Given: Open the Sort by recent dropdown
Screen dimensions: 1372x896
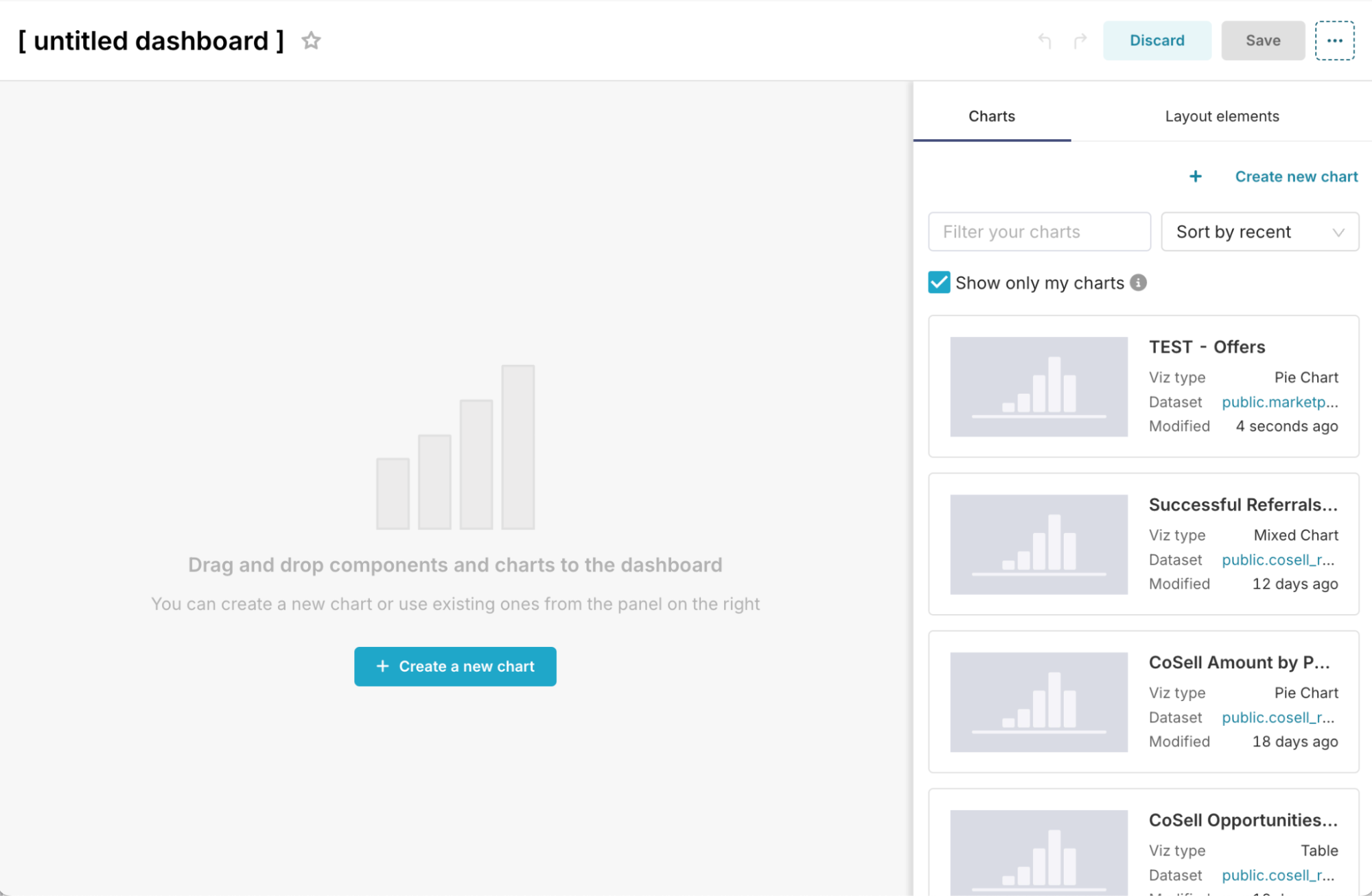Looking at the screenshot, I should (x=1259, y=232).
